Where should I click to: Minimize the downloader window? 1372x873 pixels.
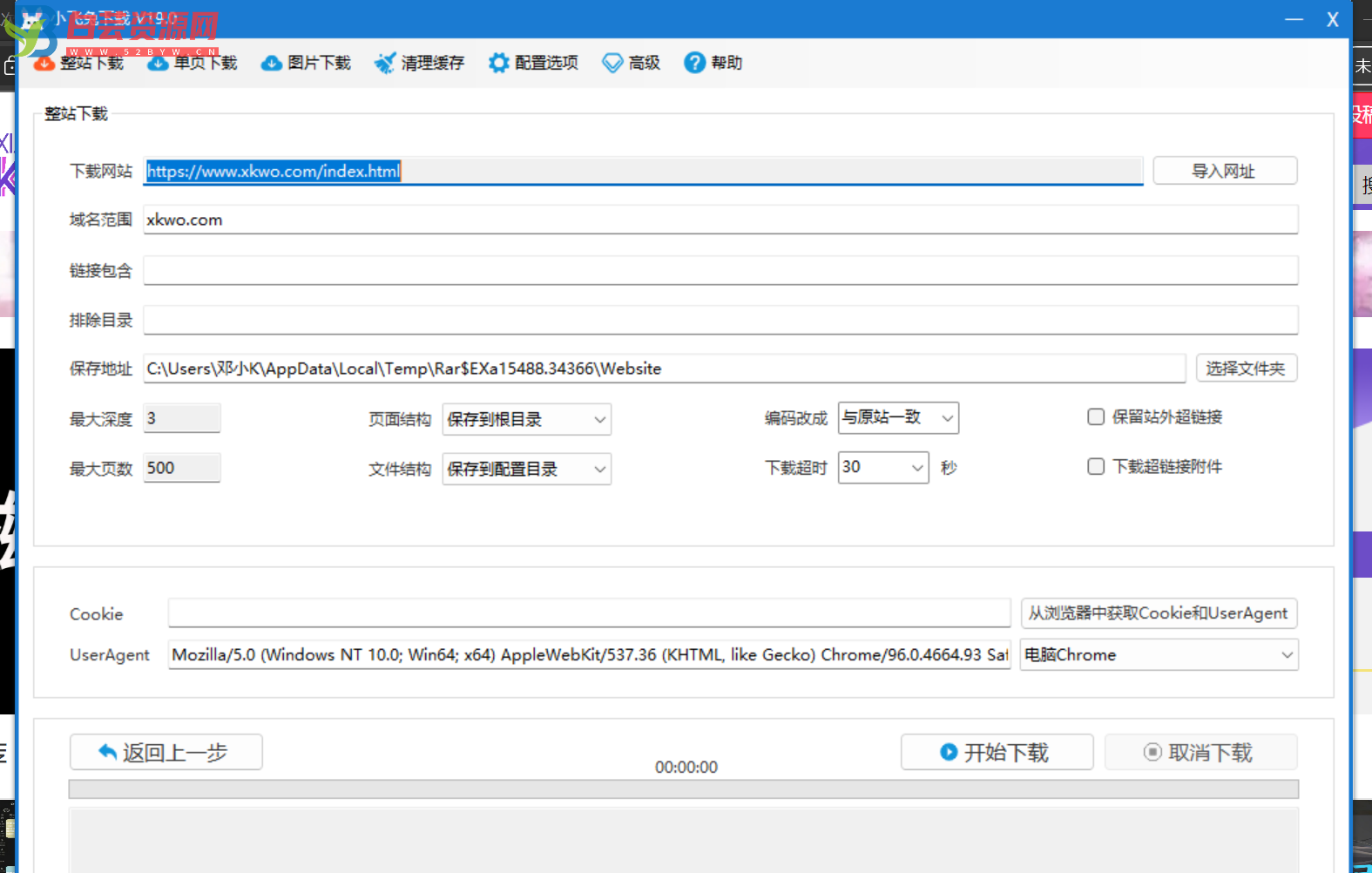pyautogui.click(x=1294, y=19)
